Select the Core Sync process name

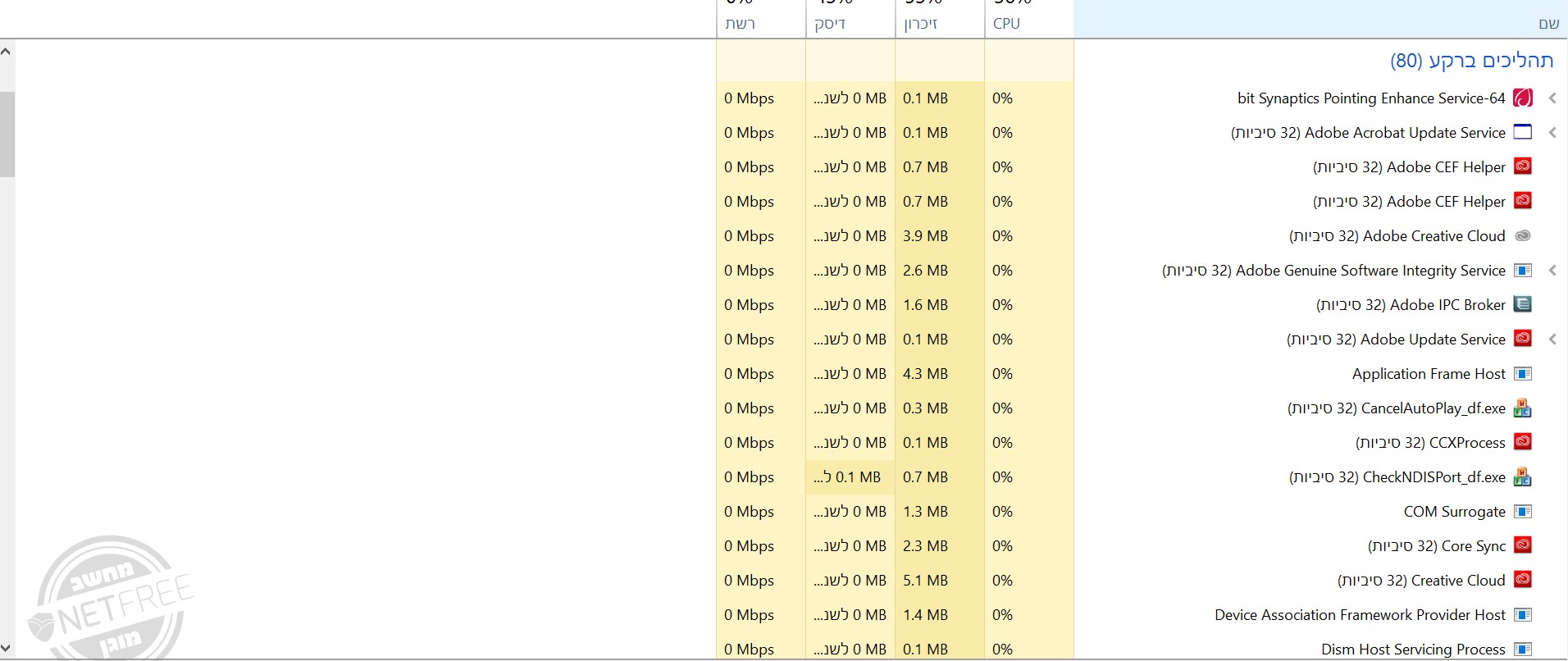click(x=1437, y=546)
